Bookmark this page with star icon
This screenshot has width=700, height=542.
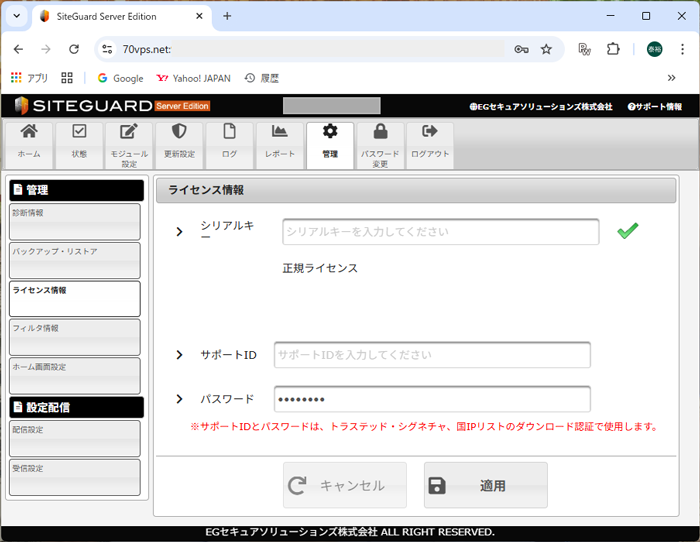(x=546, y=49)
